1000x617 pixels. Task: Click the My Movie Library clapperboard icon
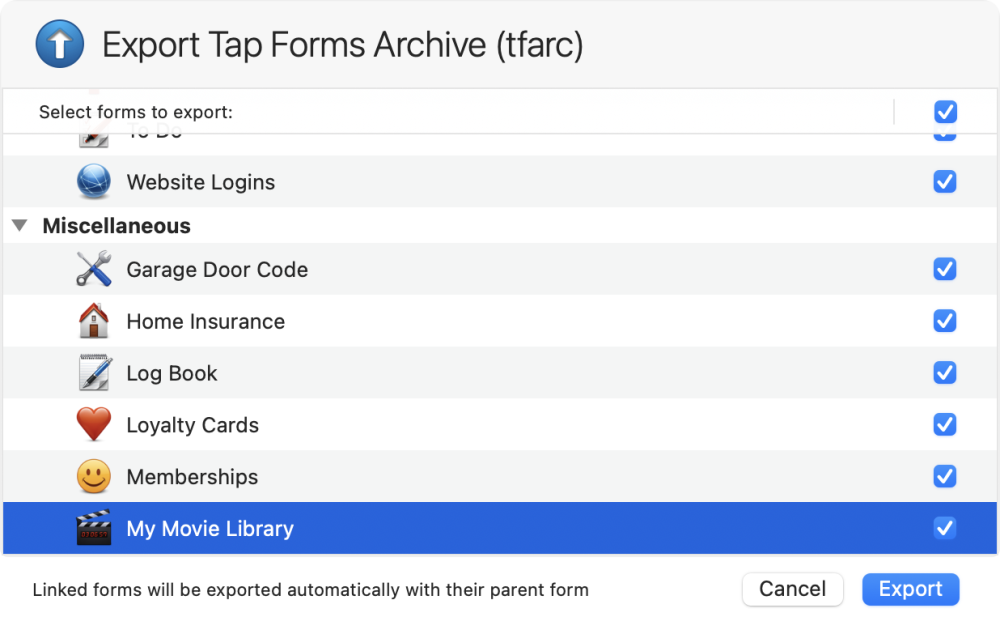pyautogui.click(x=94, y=528)
